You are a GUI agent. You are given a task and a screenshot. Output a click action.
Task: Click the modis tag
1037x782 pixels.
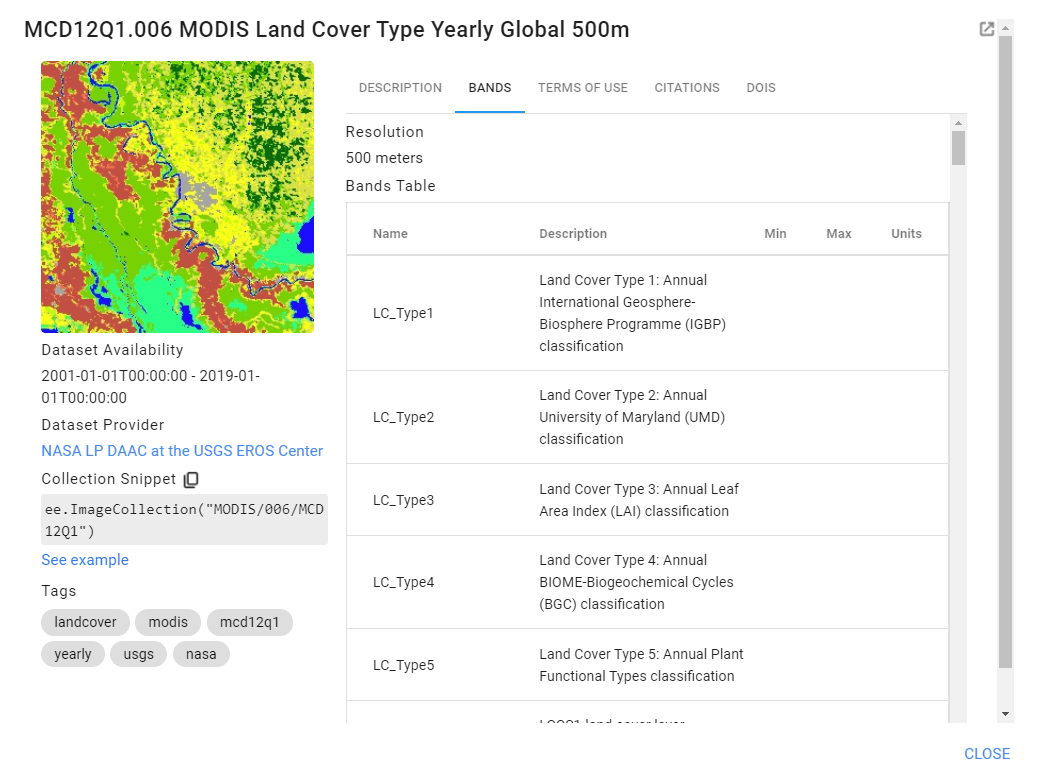click(x=167, y=622)
